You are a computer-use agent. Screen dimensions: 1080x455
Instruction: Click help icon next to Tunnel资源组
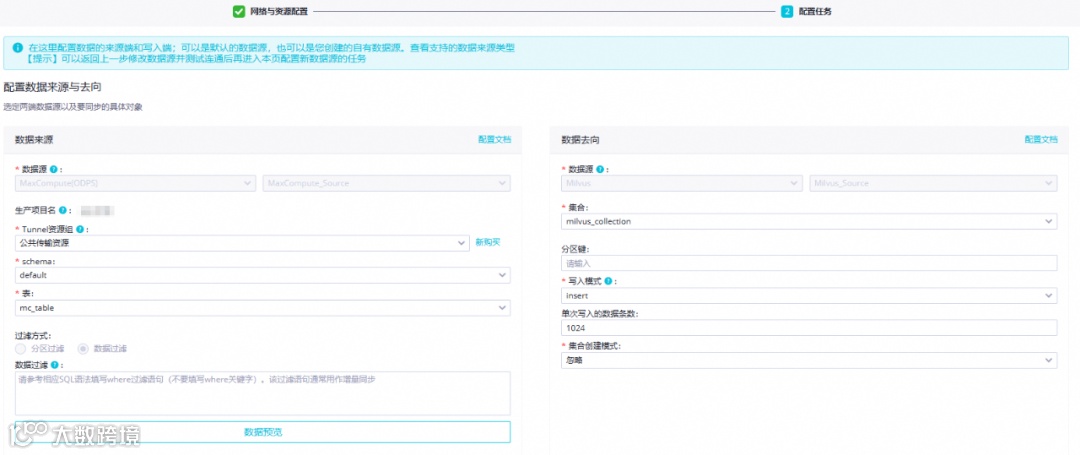(x=80, y=229)
